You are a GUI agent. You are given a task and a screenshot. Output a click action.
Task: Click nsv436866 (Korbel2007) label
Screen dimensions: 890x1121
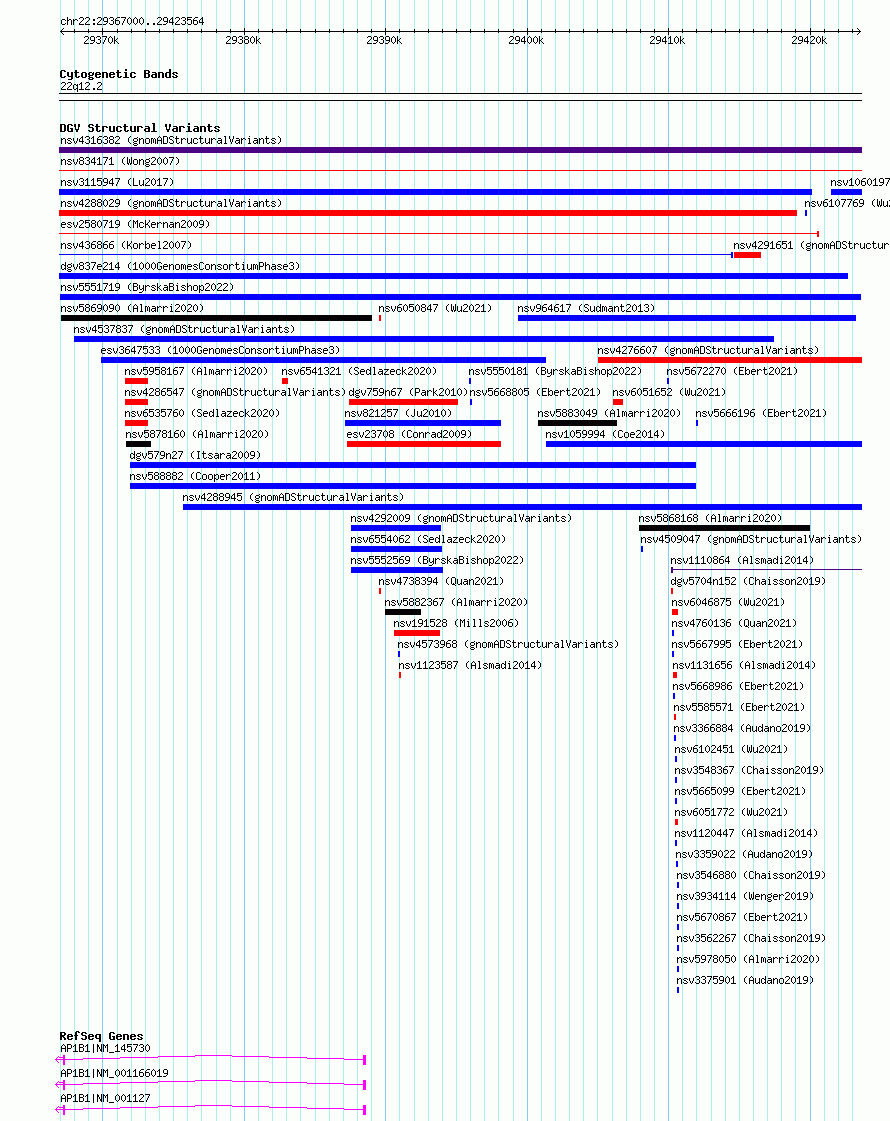[126, 245]
